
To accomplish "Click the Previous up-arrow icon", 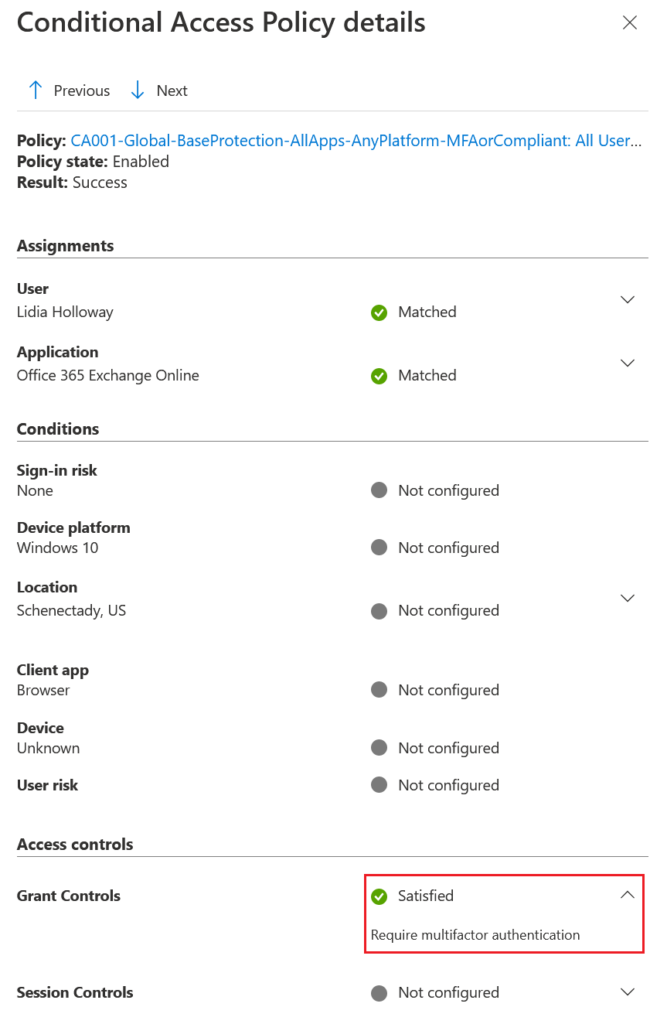I will click(36, 90).
